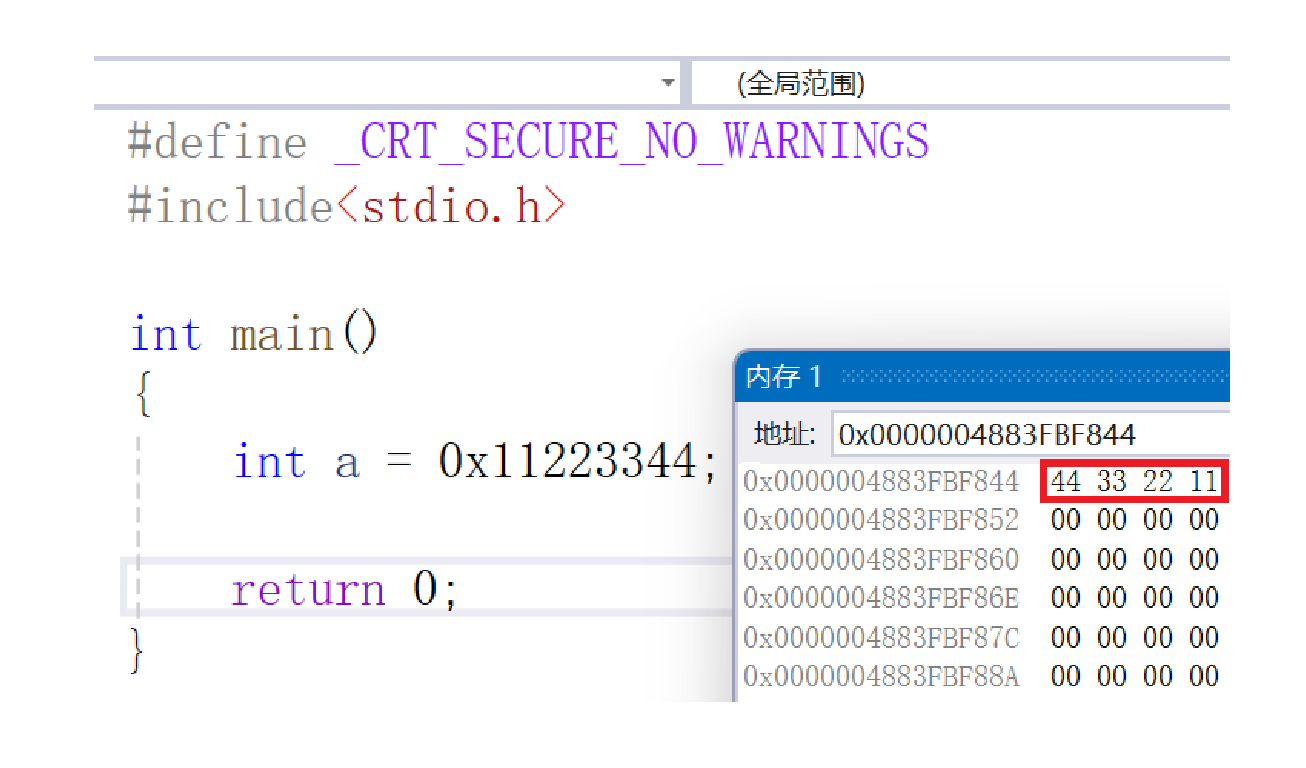
Task: Click the _CRT_SECURE_NO_WARNINGS macro text
Action: [632, 142]
